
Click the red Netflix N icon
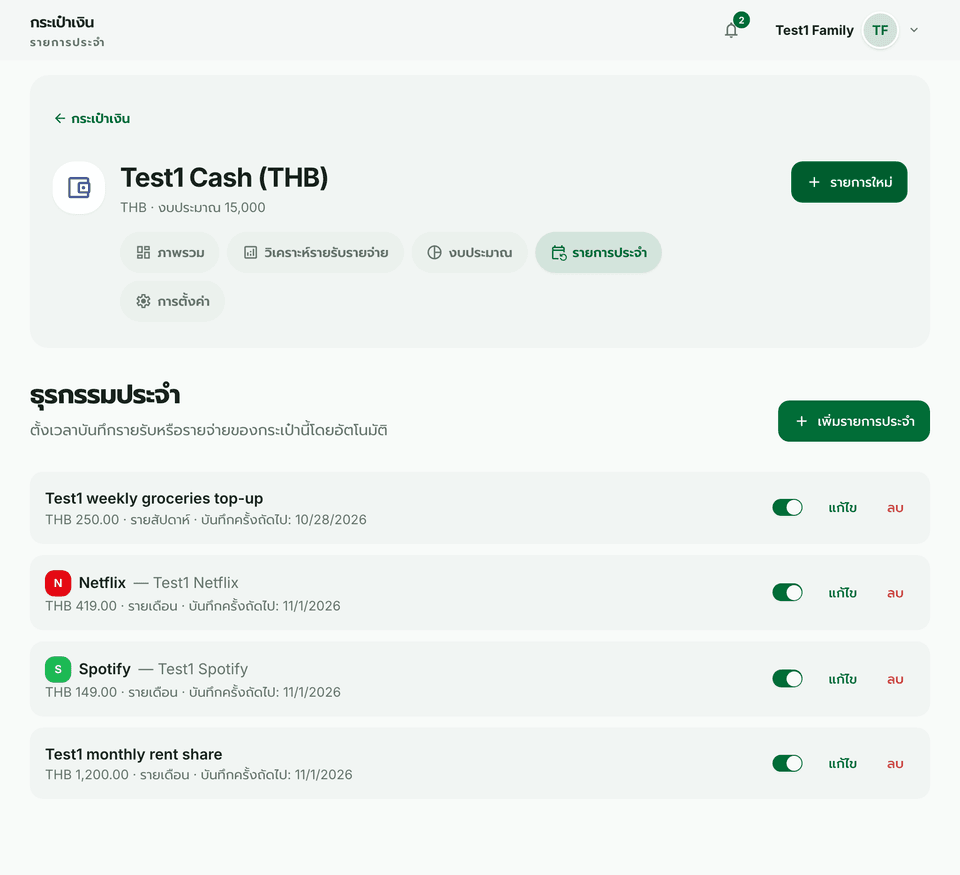58,583
